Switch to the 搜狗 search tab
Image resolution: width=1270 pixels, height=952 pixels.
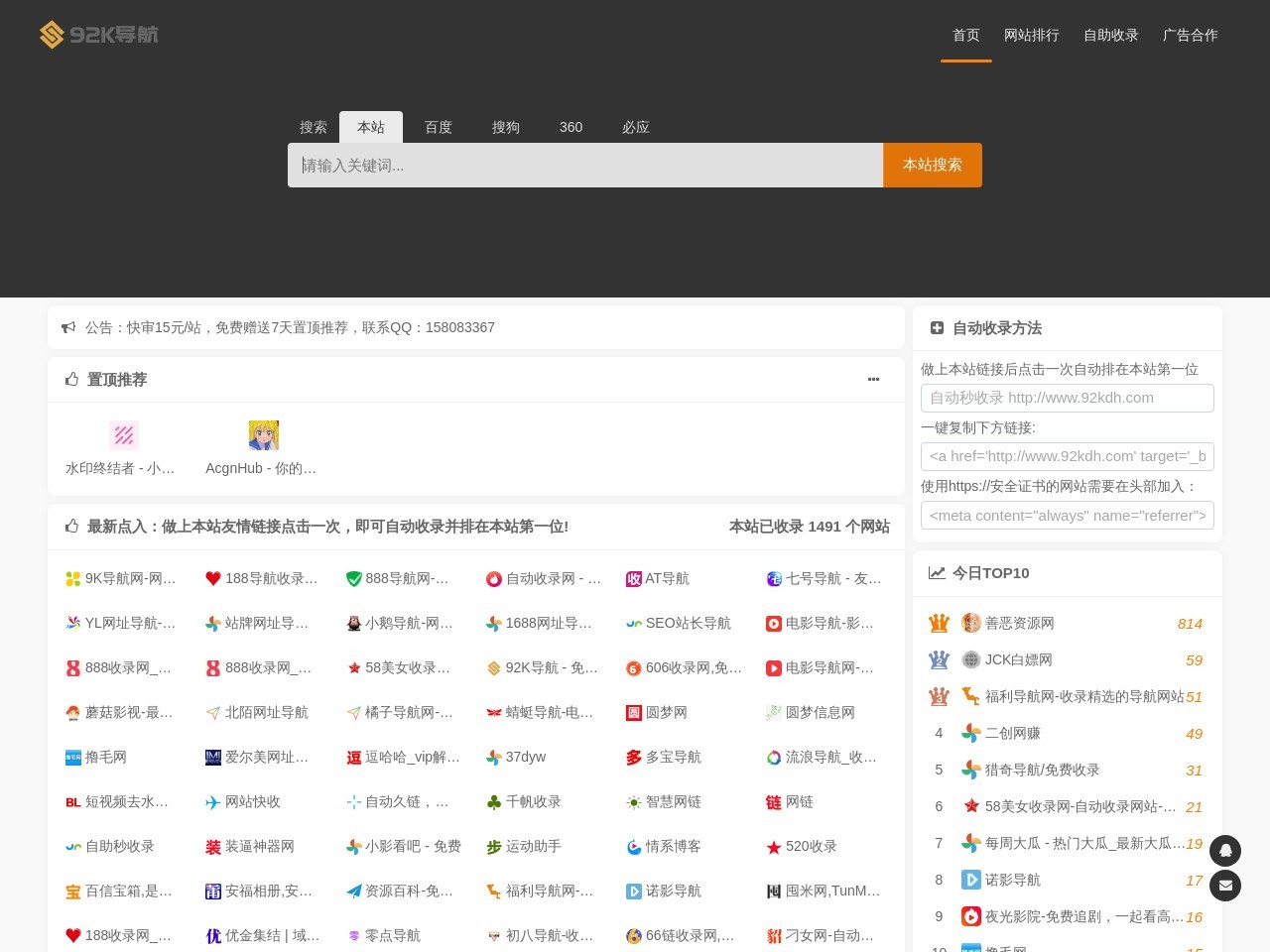pos(506,127)
